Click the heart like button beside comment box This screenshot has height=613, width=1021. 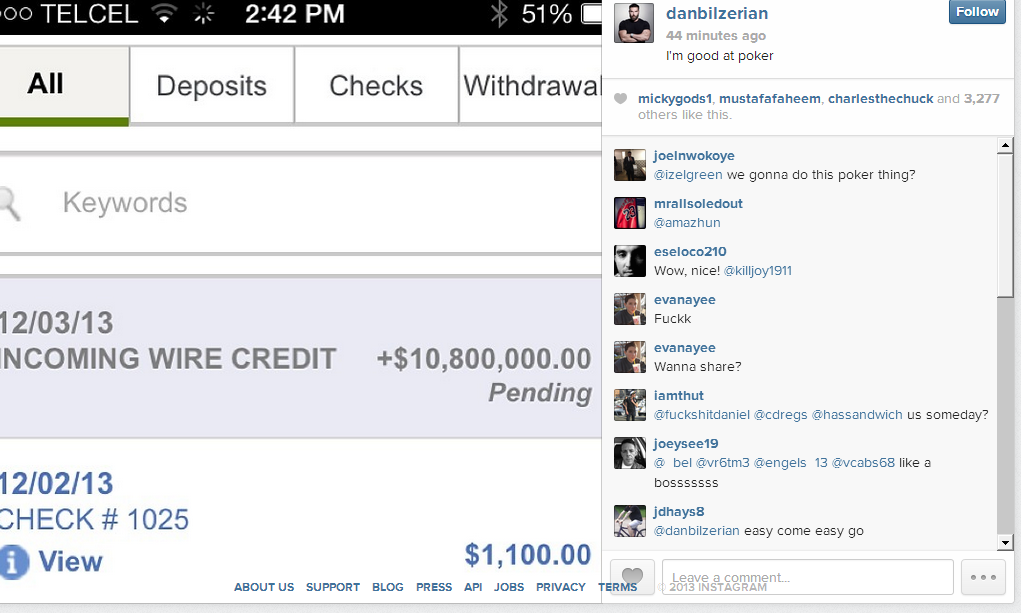[x=632, y=577]
